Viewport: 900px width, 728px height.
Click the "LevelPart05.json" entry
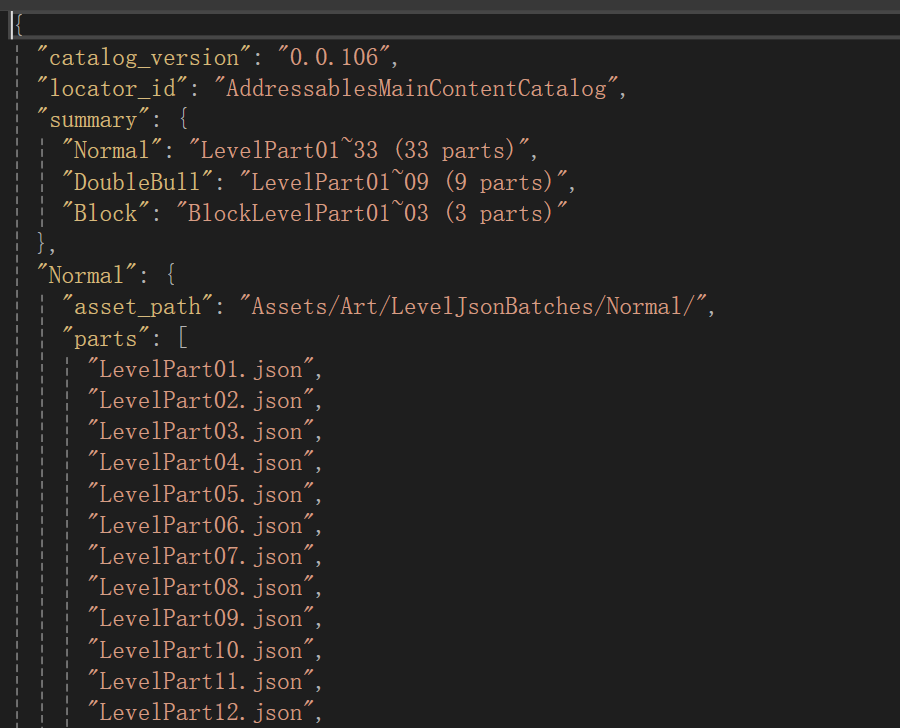point(201,494)
